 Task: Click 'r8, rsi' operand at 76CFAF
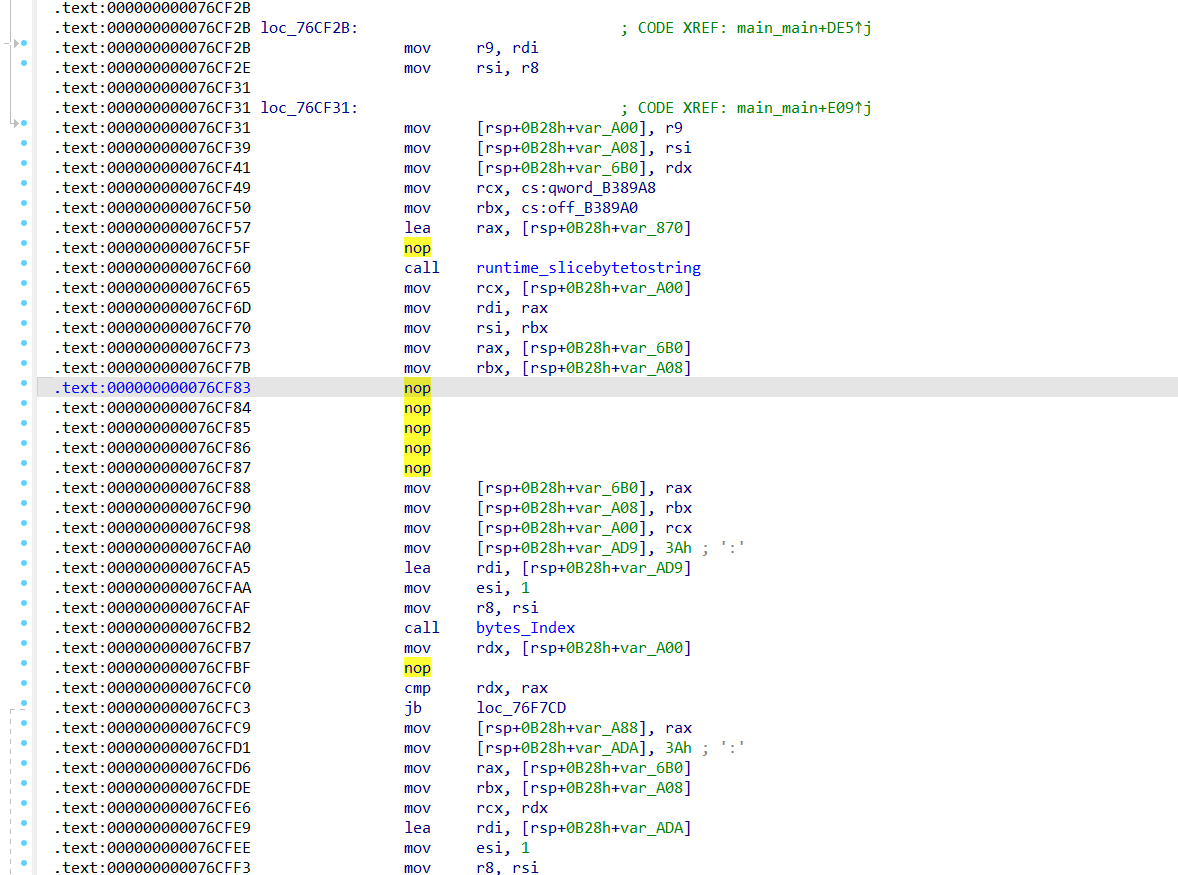tap(507, 608)
